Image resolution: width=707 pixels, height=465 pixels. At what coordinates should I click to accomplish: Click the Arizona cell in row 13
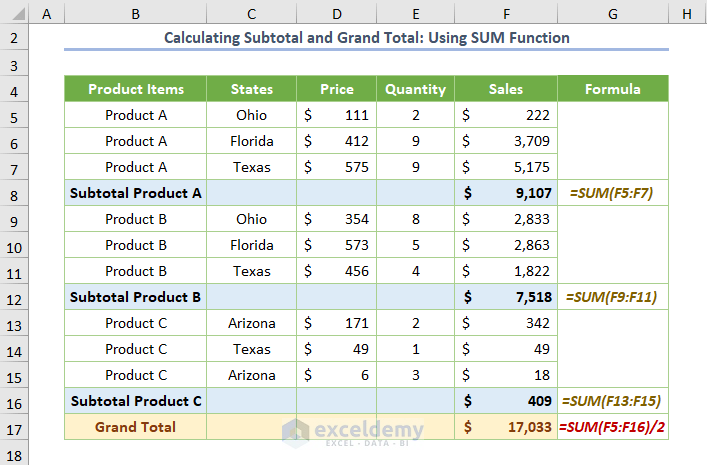coord(251,323)
